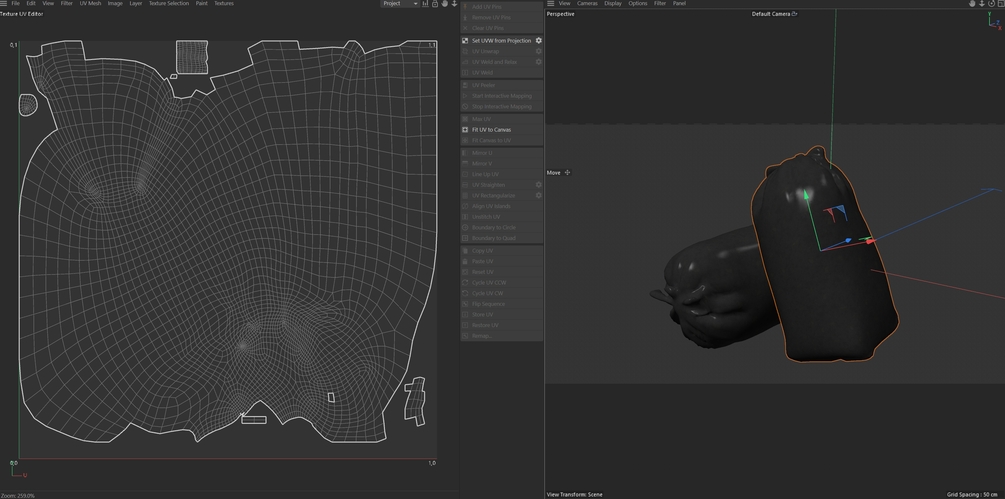Click the blue Z-axis arrow handle on gizmo
The height and width of the screenshot is (499, 1005).
tap(847, 240)
